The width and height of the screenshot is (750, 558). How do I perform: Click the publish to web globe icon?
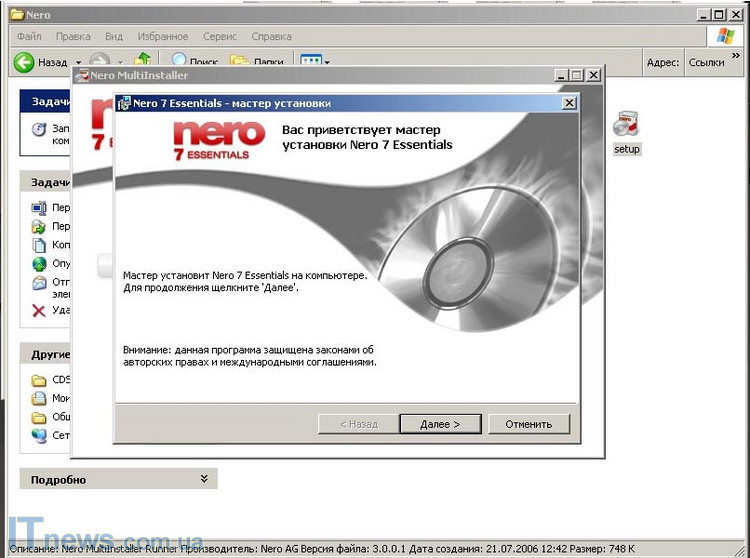39,264
